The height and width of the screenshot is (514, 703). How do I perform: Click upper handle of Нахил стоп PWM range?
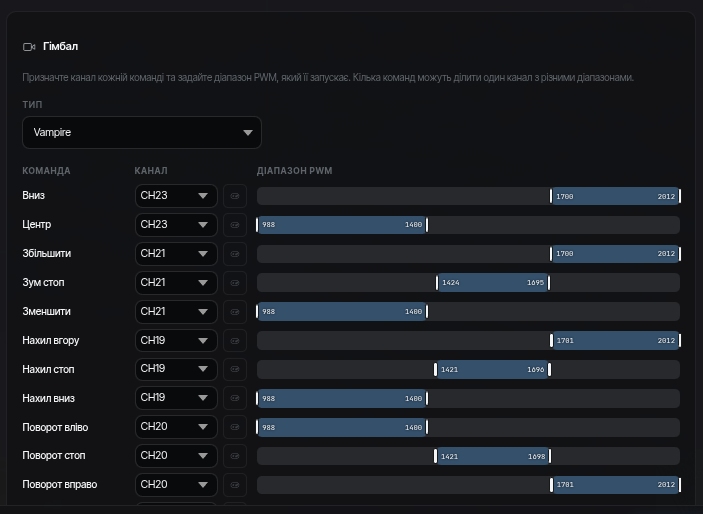(549, 370)
